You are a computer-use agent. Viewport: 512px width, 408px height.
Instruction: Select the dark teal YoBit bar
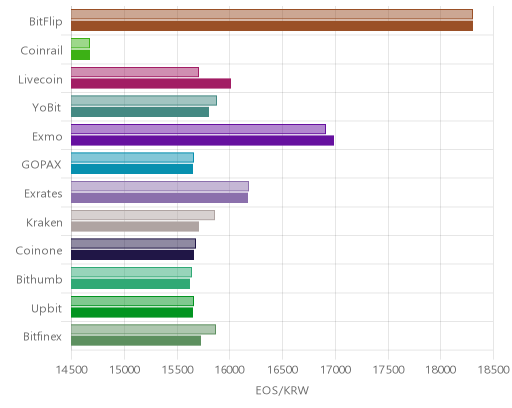[x=140, y=112]
